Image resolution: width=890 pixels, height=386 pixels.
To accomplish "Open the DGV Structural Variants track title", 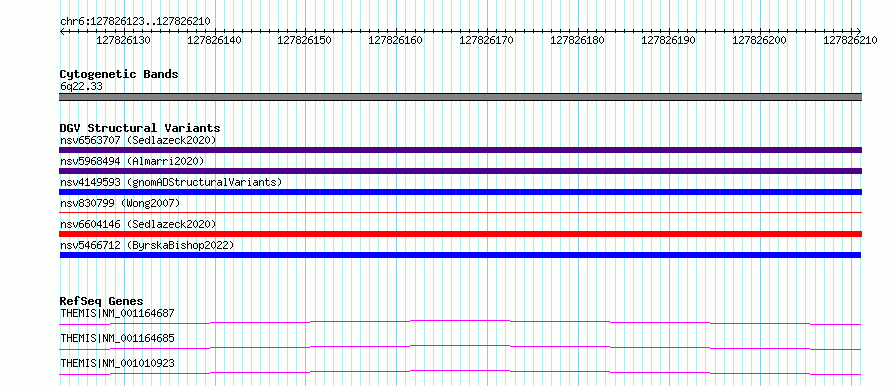I will click(x=140, y=128).
